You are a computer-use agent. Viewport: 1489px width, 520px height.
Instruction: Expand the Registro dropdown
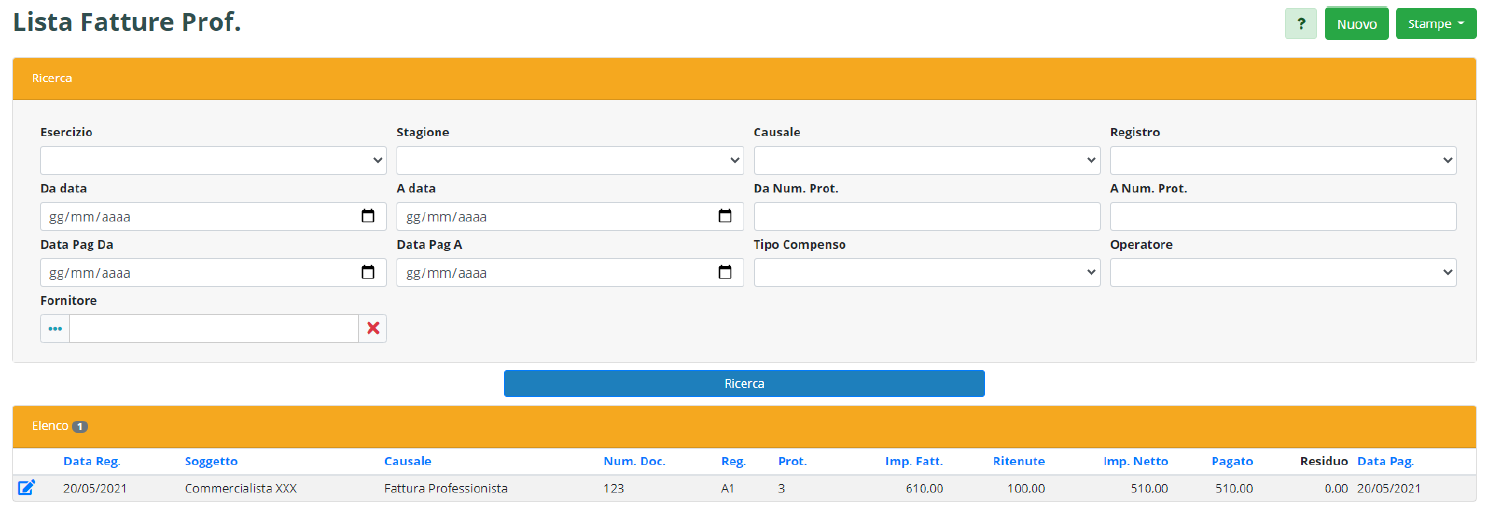click(x=1283, y=161)
